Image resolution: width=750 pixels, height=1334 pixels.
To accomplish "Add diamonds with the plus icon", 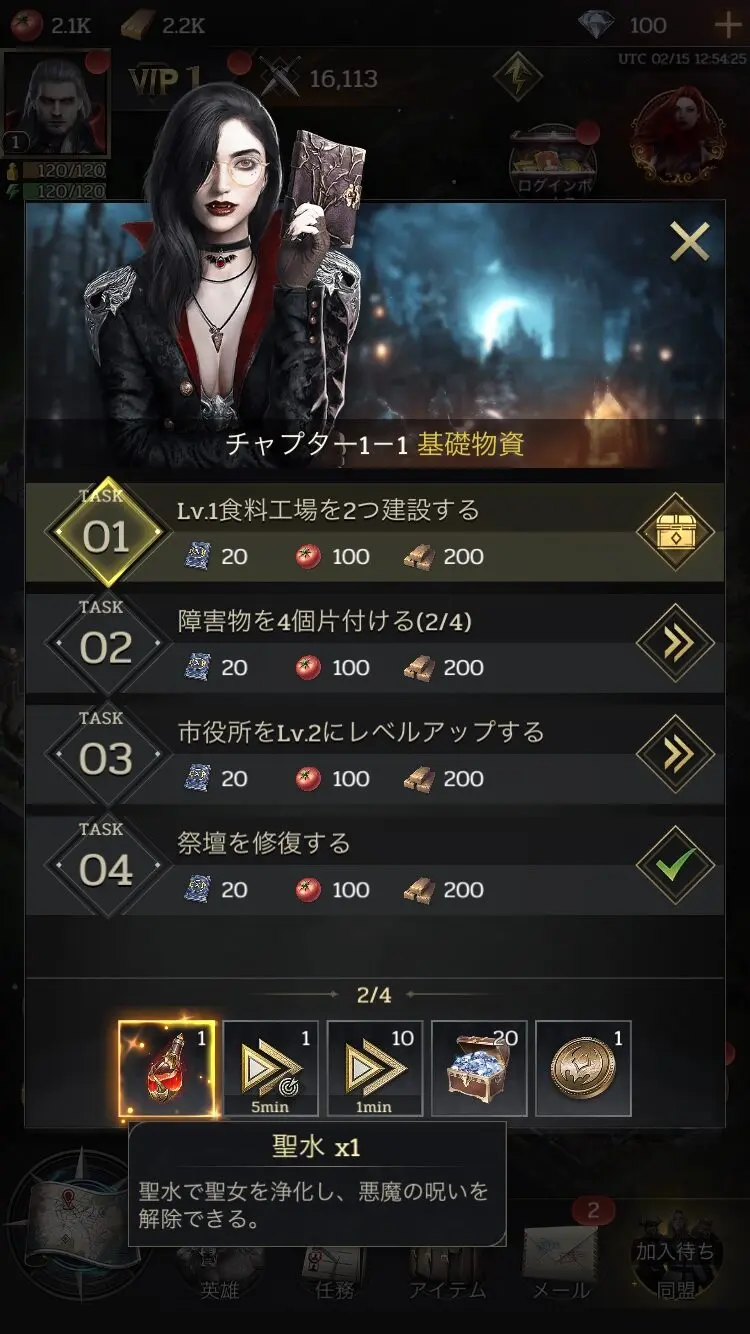I will pyautogui.click(x=727, y=25).
